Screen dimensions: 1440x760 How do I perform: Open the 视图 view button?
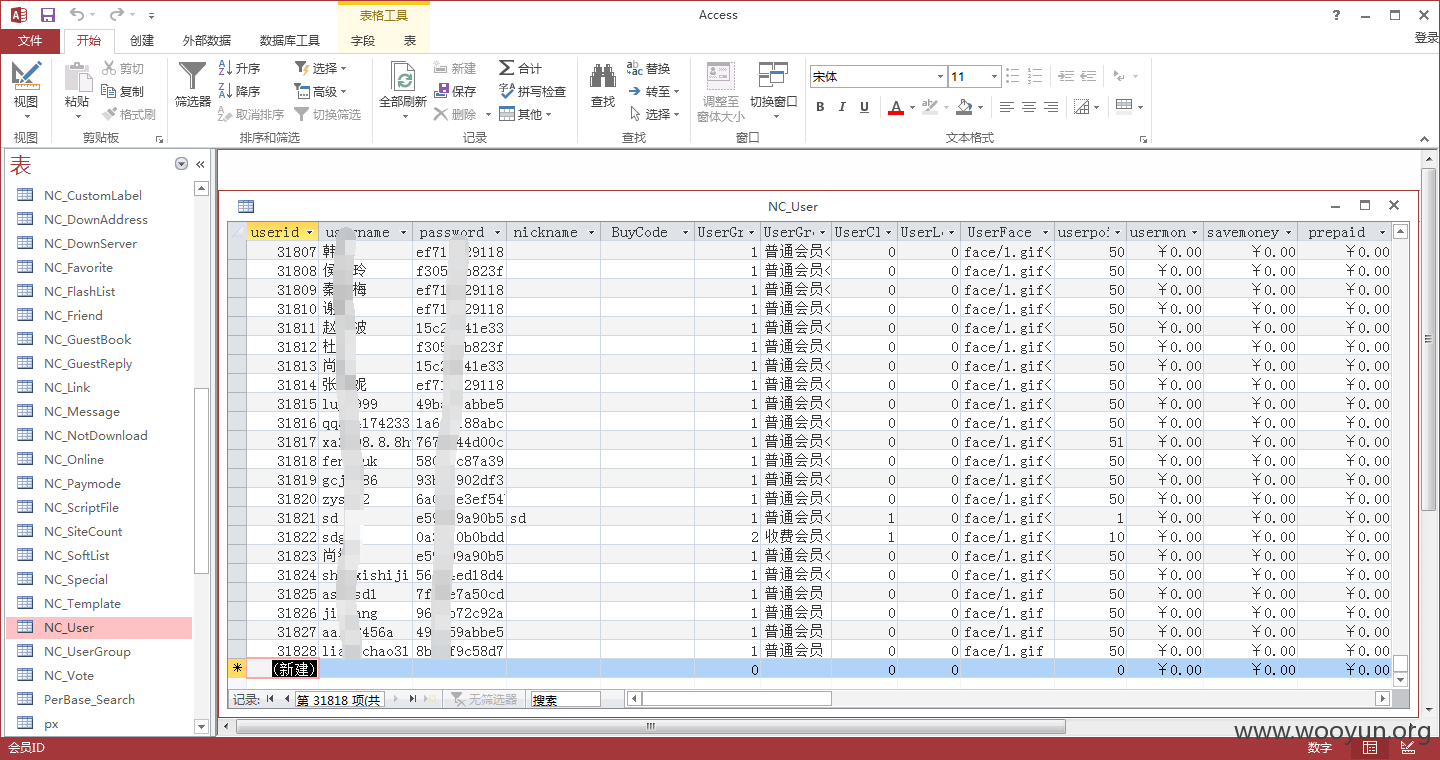pyautogui.click(x=26, y=89)
